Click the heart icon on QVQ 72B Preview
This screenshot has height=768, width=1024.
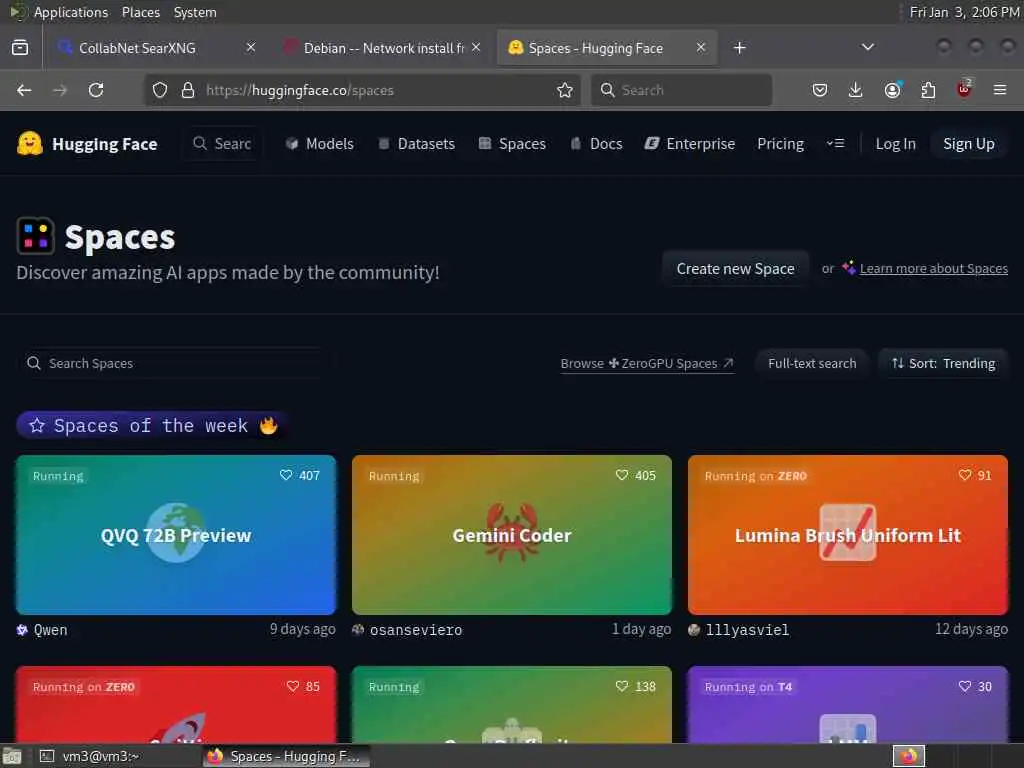coord(285,475)
